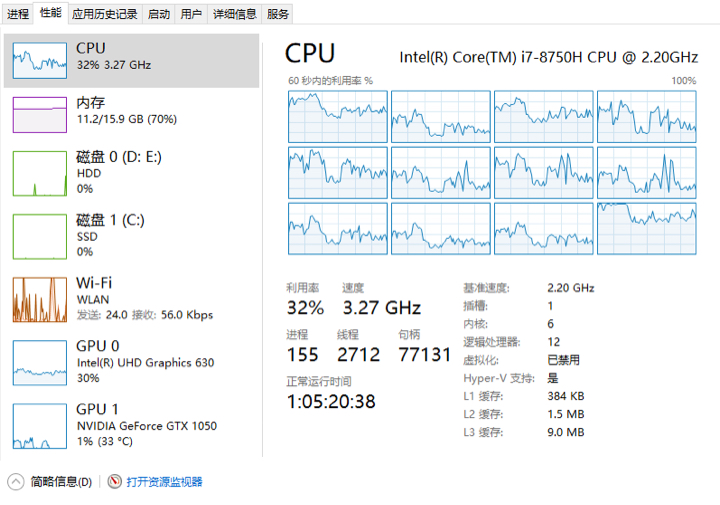The width and height of the screenshot is (720, 505).
Task: Select the 内存 memory graph thumbnail
Action: 40,115
